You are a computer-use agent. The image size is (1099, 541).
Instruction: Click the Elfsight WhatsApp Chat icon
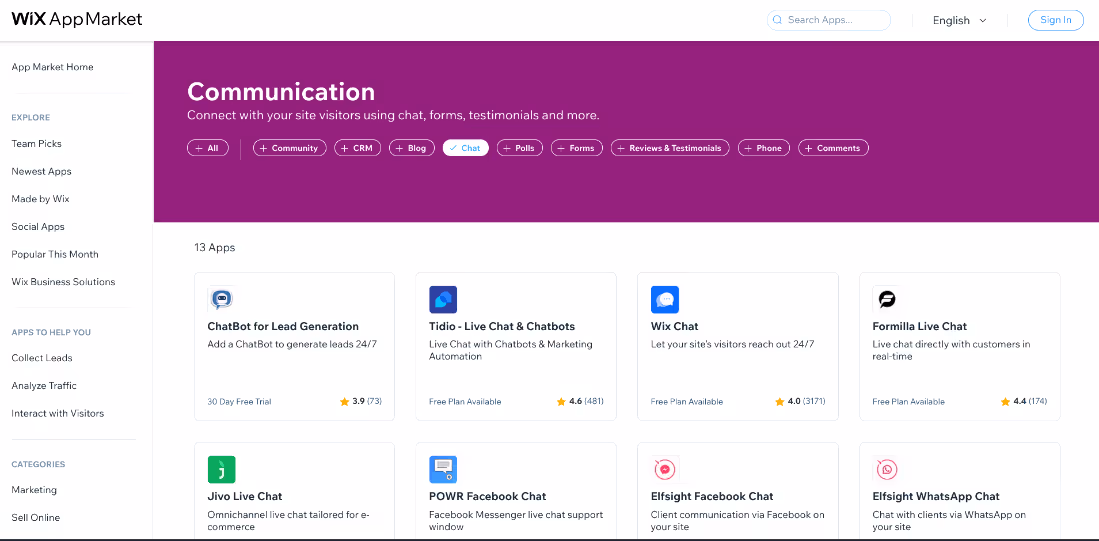tap(887, 470)
